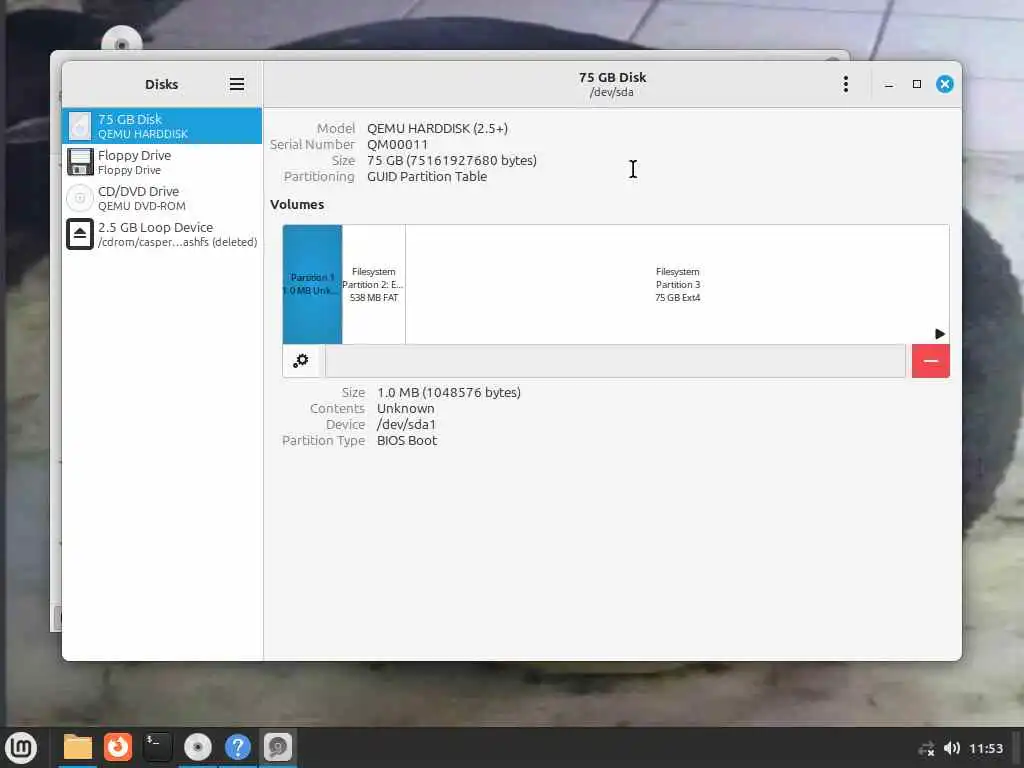
Task: Maximize the Disks window
Action: tap(917, 84)
